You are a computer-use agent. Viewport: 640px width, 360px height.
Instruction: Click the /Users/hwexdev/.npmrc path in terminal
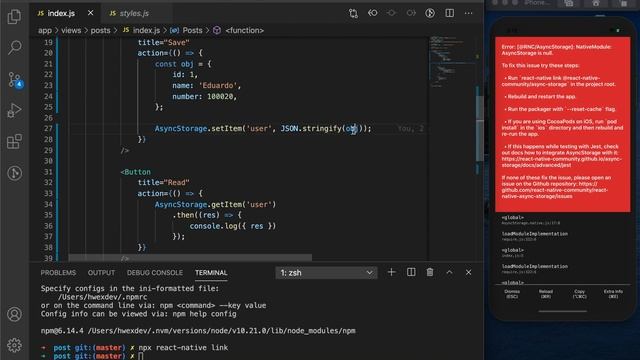click(x=102, y=297)
